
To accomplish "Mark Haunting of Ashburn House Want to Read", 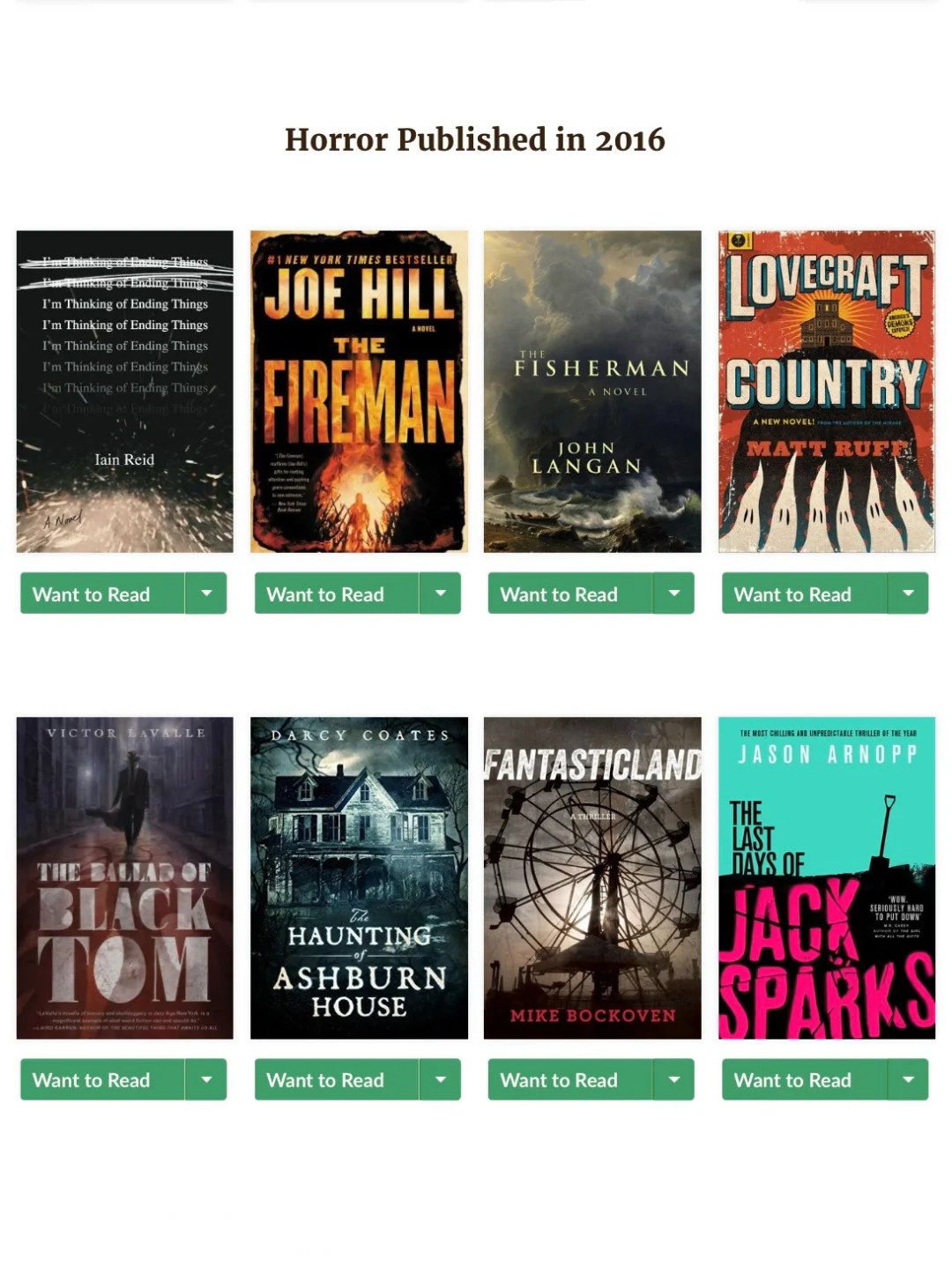I will tap(337, 1079).
